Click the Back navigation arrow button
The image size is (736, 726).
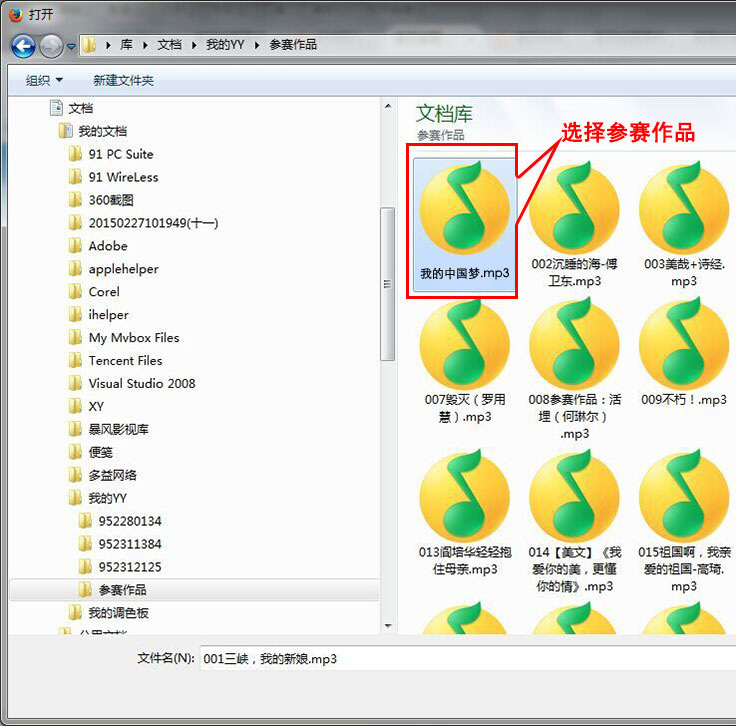coord(23,46)
